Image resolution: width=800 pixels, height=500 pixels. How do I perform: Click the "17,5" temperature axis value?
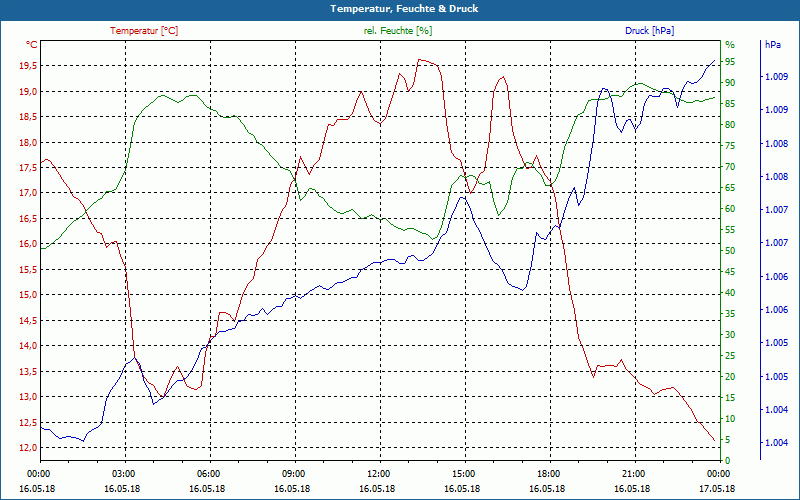28,168
